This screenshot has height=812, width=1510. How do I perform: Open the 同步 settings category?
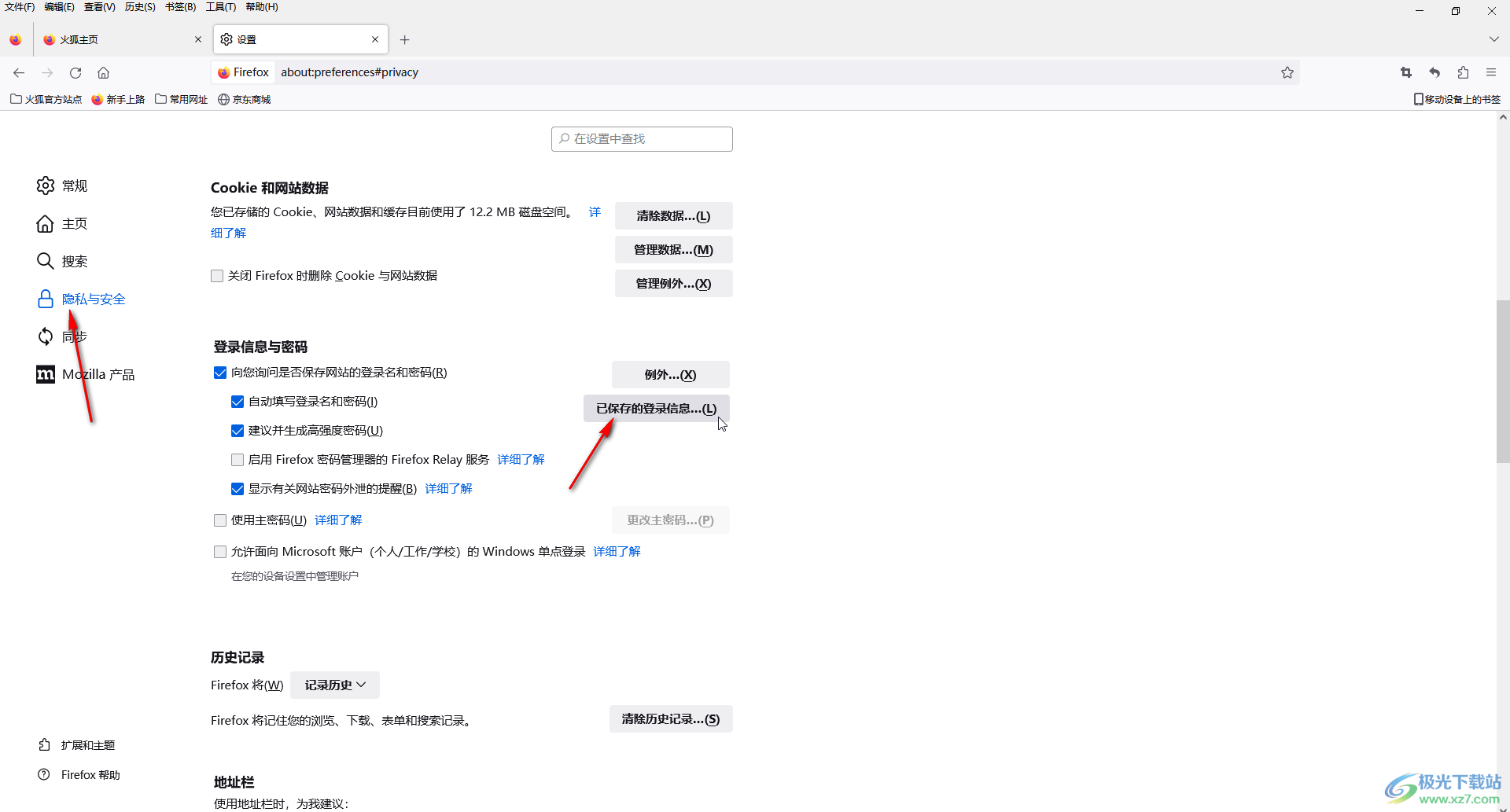[x=62, y=337]
